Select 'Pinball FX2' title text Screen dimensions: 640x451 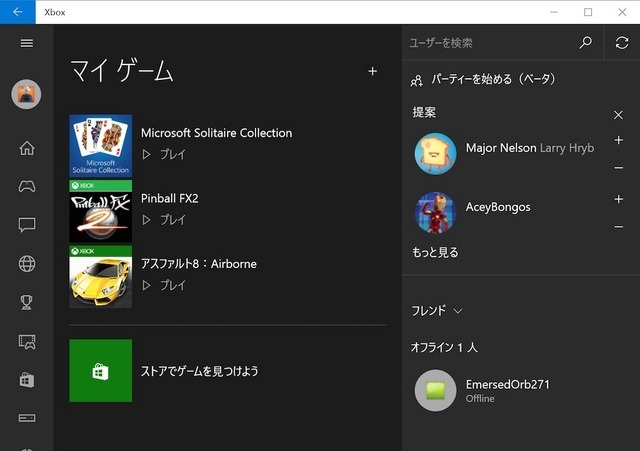pos(169,198)
